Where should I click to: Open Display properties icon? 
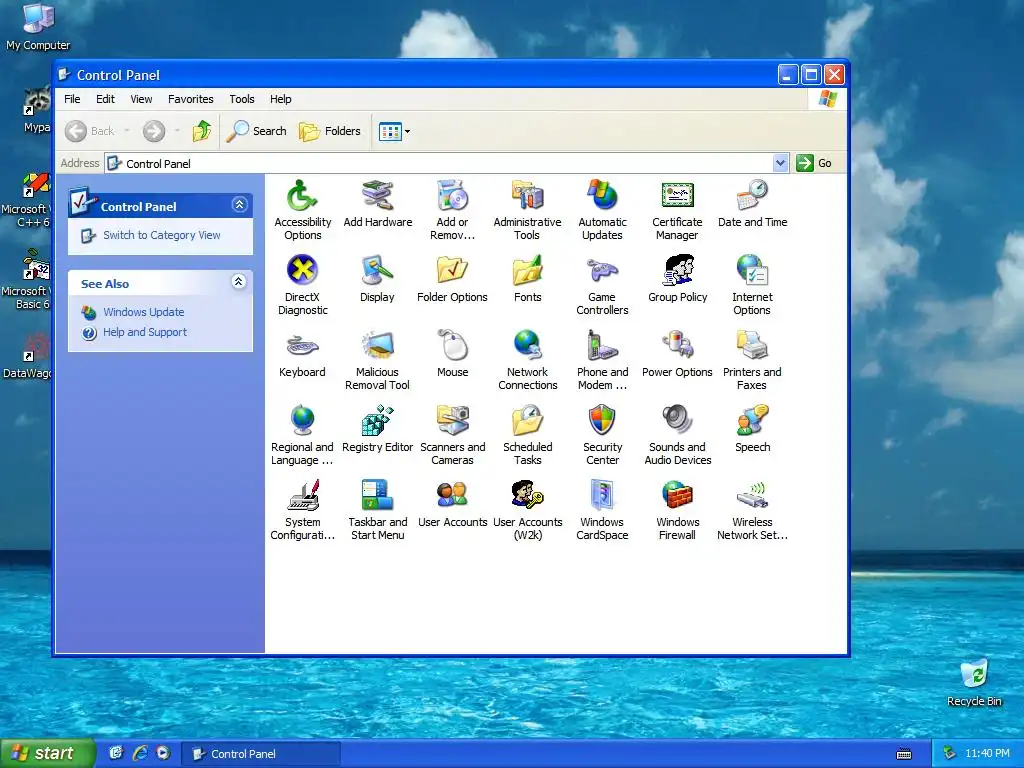(377, 270)
